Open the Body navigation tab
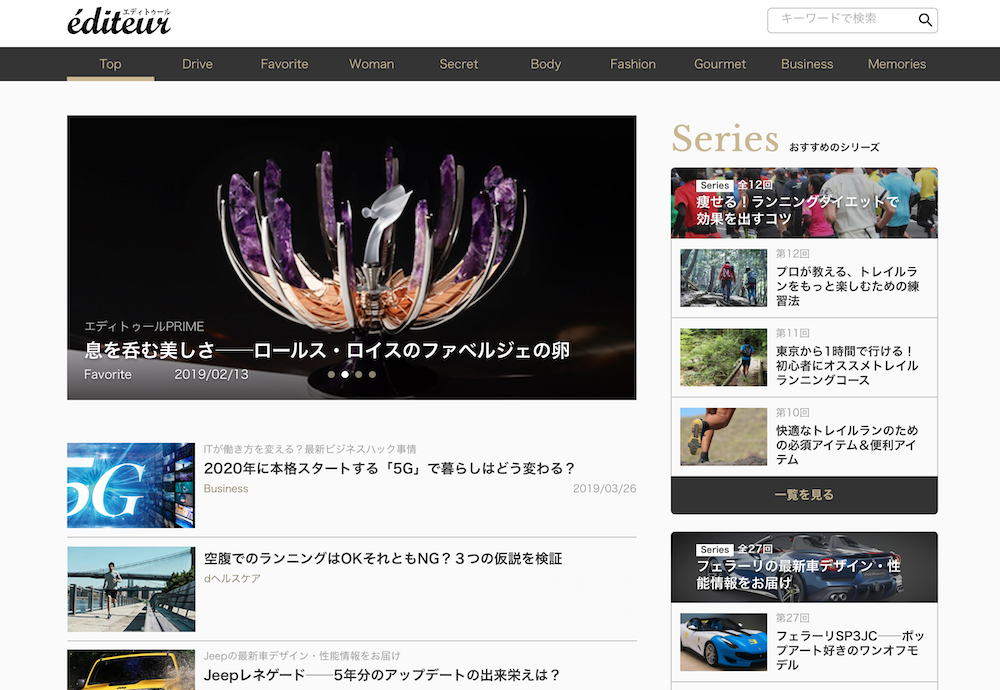 (x=546, y=64)
